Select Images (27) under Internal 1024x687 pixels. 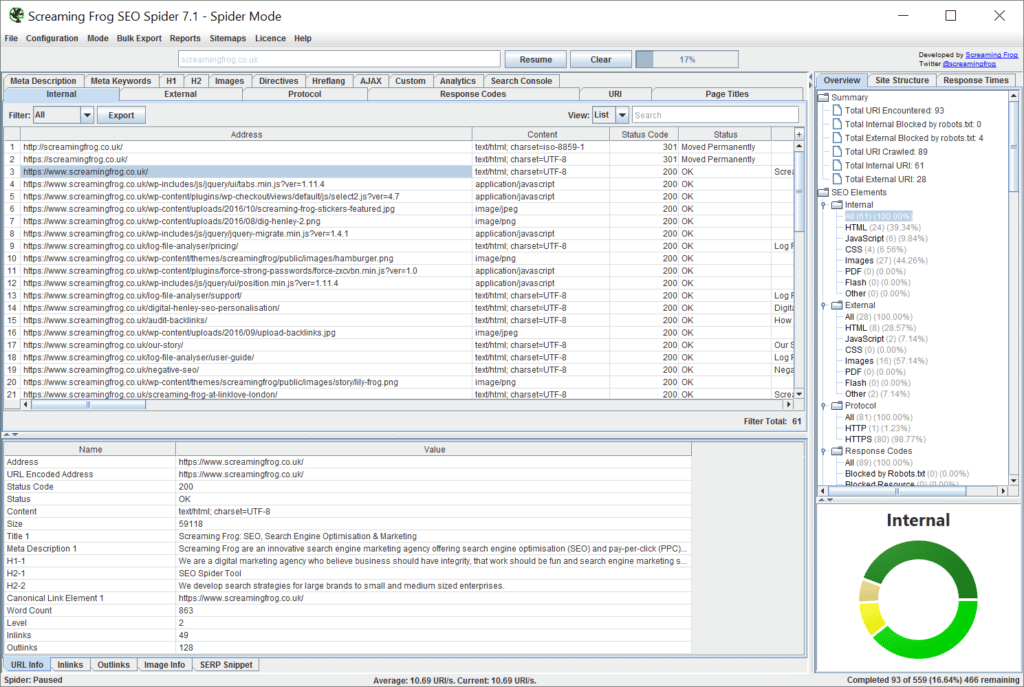click(886, 261)
